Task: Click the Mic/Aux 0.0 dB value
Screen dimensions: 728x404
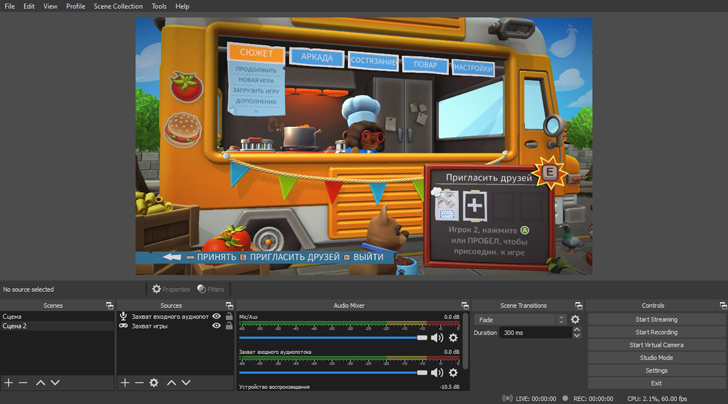Action: point(451,317)
